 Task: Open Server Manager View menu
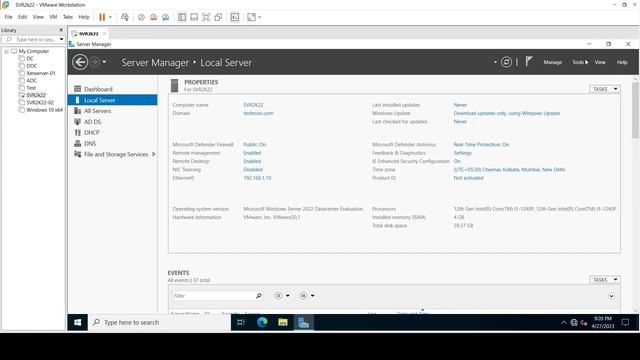[x=600, y=62]
